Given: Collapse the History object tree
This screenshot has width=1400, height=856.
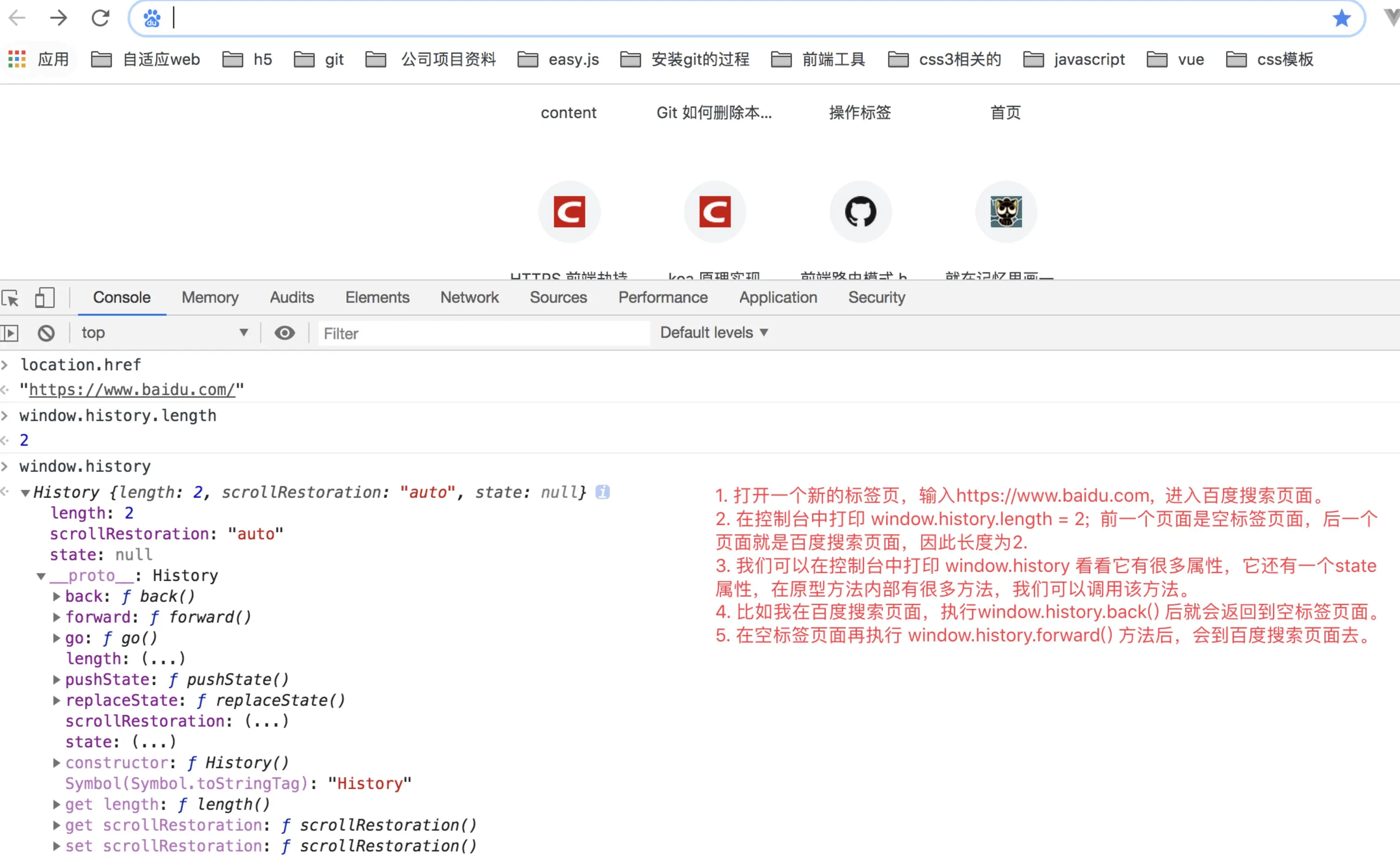Looking at the screenshot, I should (25, 493).
